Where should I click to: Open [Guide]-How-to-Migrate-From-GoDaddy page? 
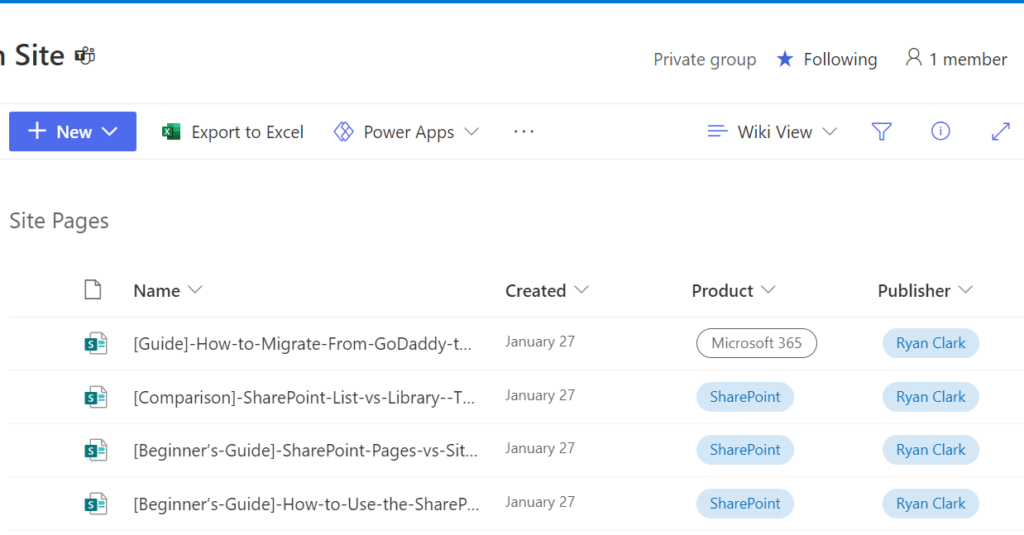coord(302,344)
